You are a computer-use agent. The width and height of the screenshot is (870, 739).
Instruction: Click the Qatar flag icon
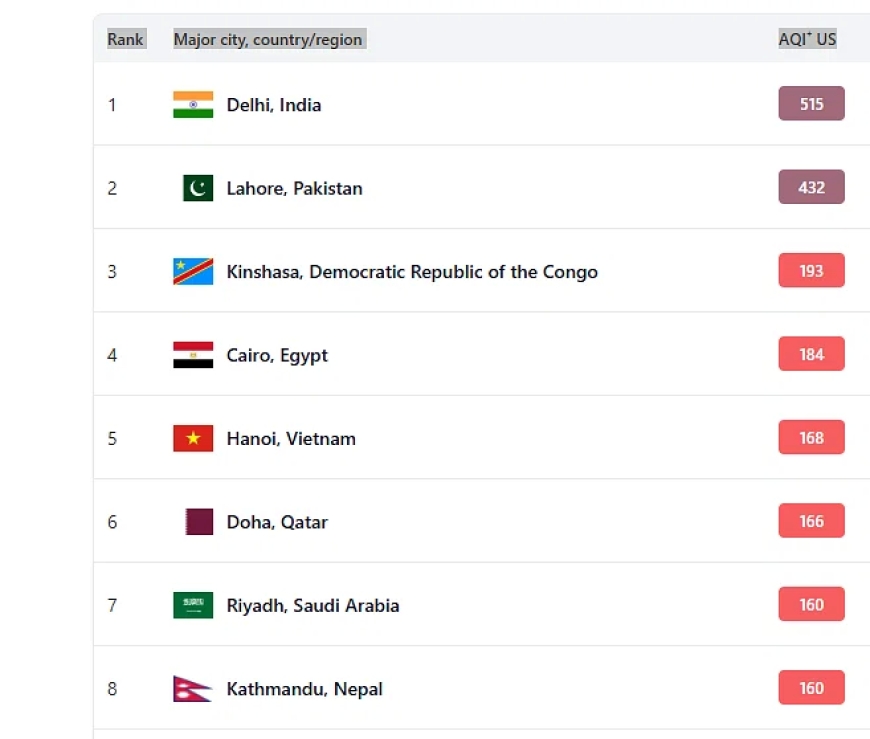click(199, 522)
